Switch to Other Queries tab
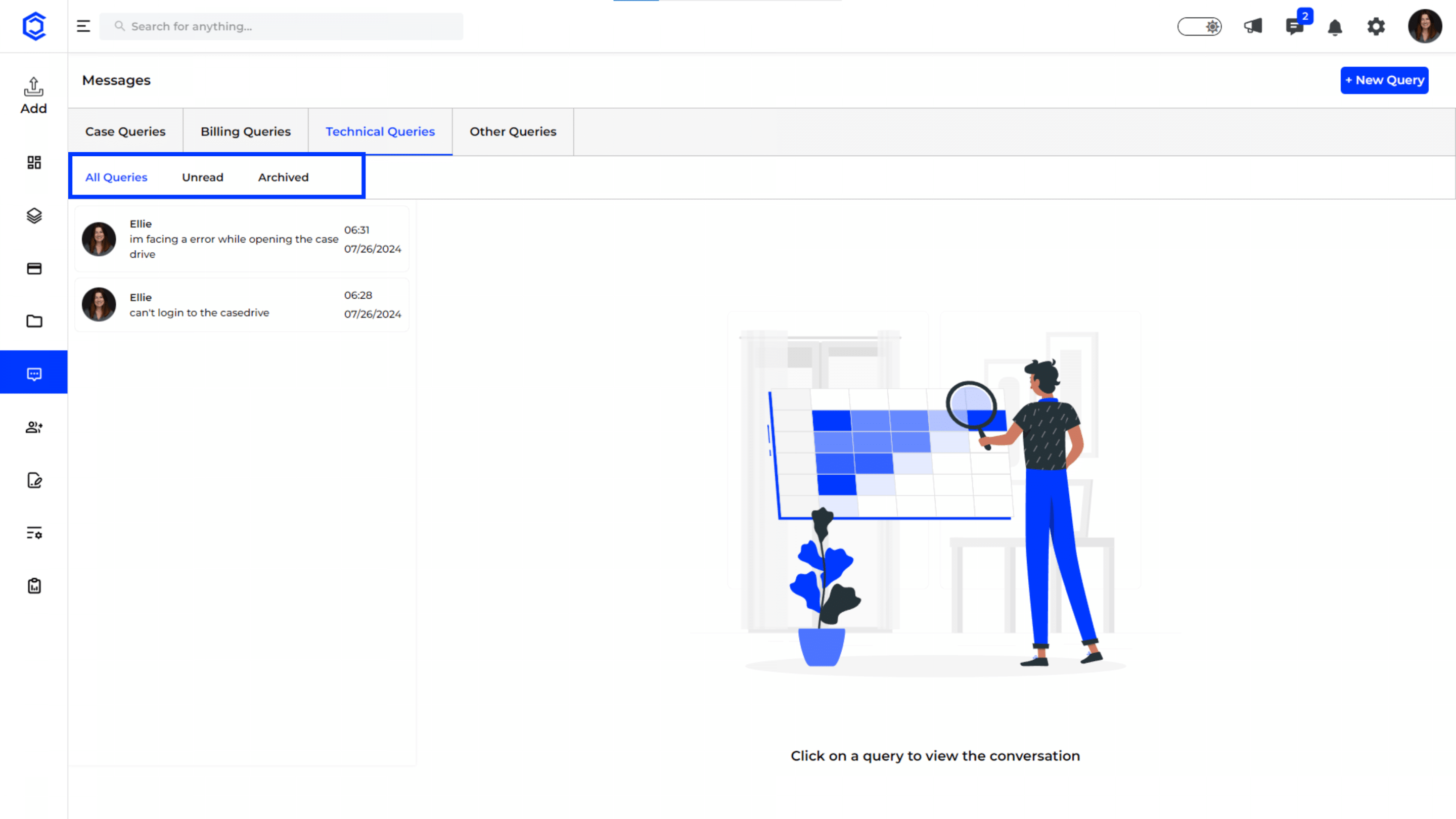The image size is (1456, 819). (513, 131)
